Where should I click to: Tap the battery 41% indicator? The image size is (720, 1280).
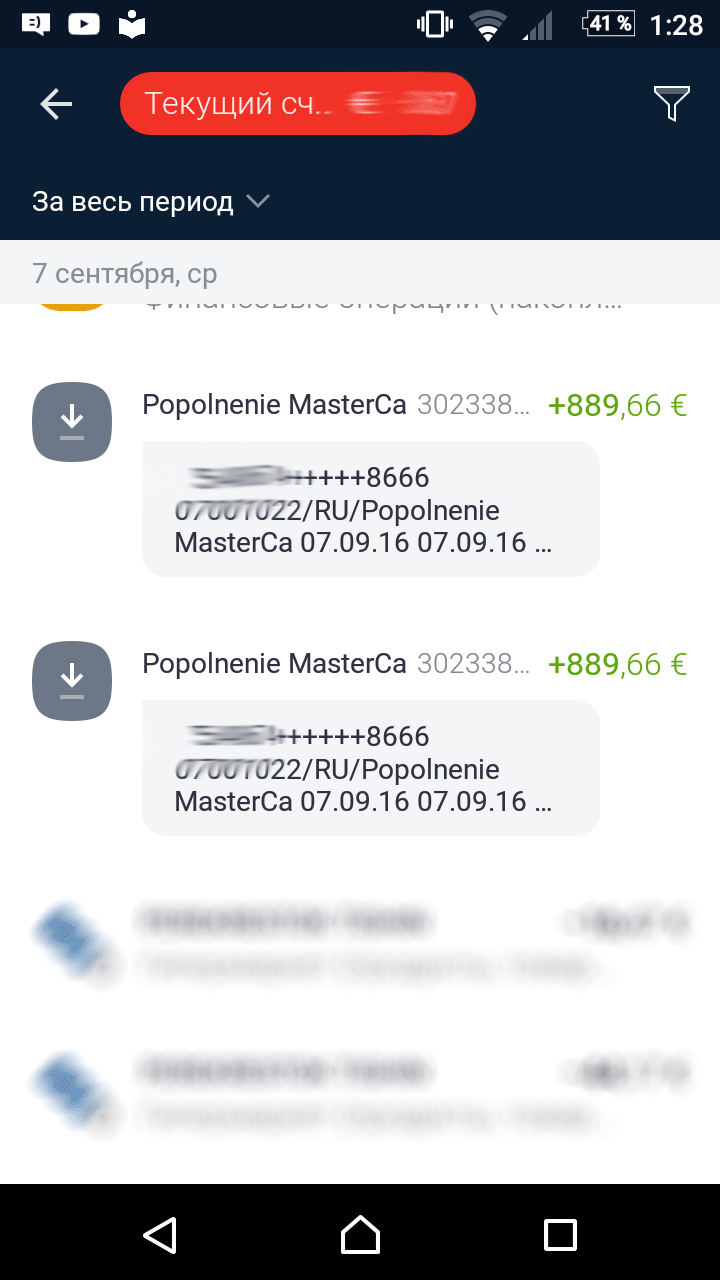[x=609, y=24]
